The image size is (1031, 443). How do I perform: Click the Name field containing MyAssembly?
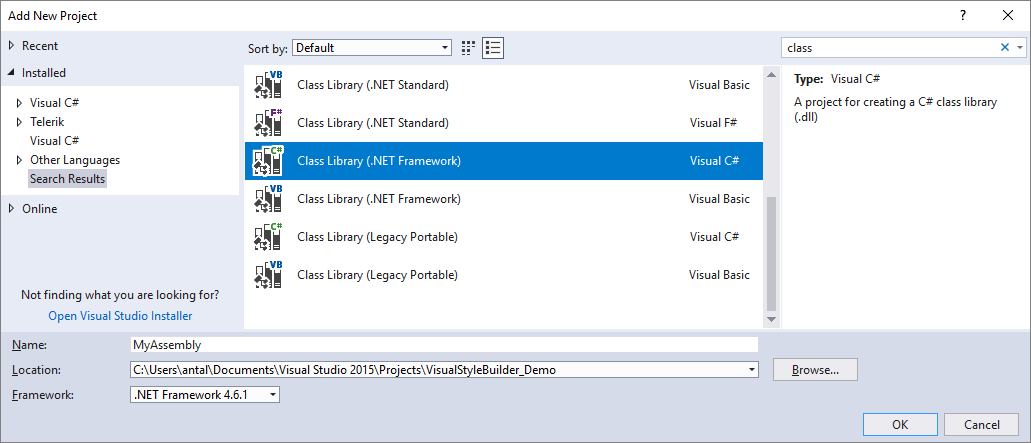444,344
